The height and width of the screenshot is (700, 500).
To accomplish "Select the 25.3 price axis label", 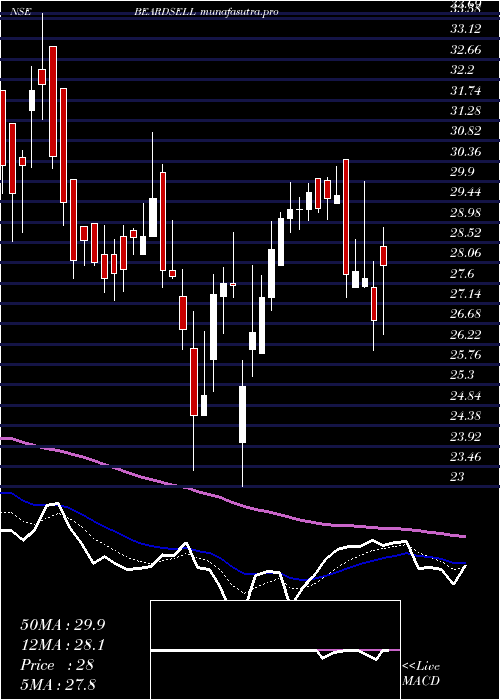I will coord(462,375).
